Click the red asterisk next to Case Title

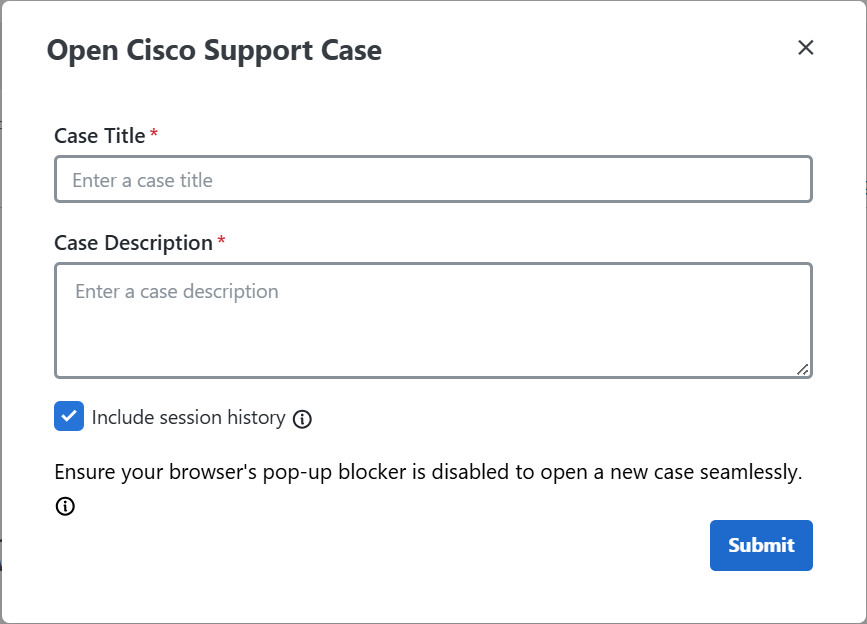point(154,133)
